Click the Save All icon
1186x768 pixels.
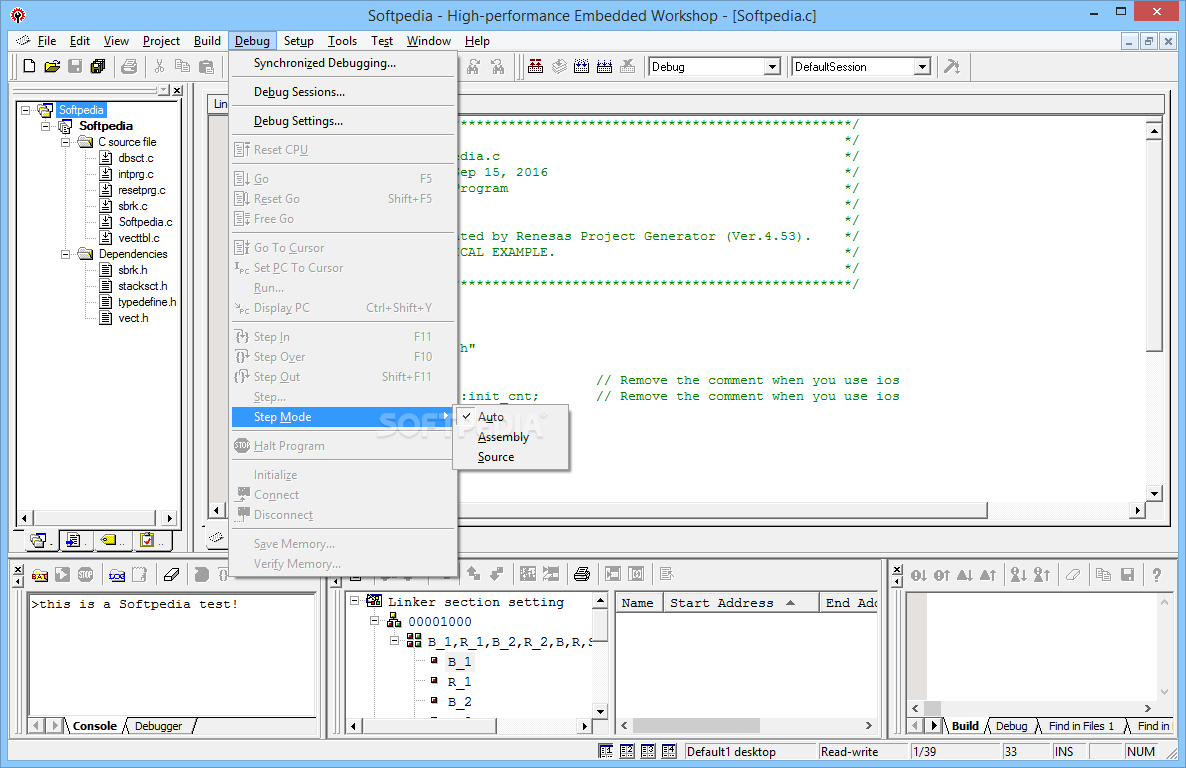[x=98, y=67]
